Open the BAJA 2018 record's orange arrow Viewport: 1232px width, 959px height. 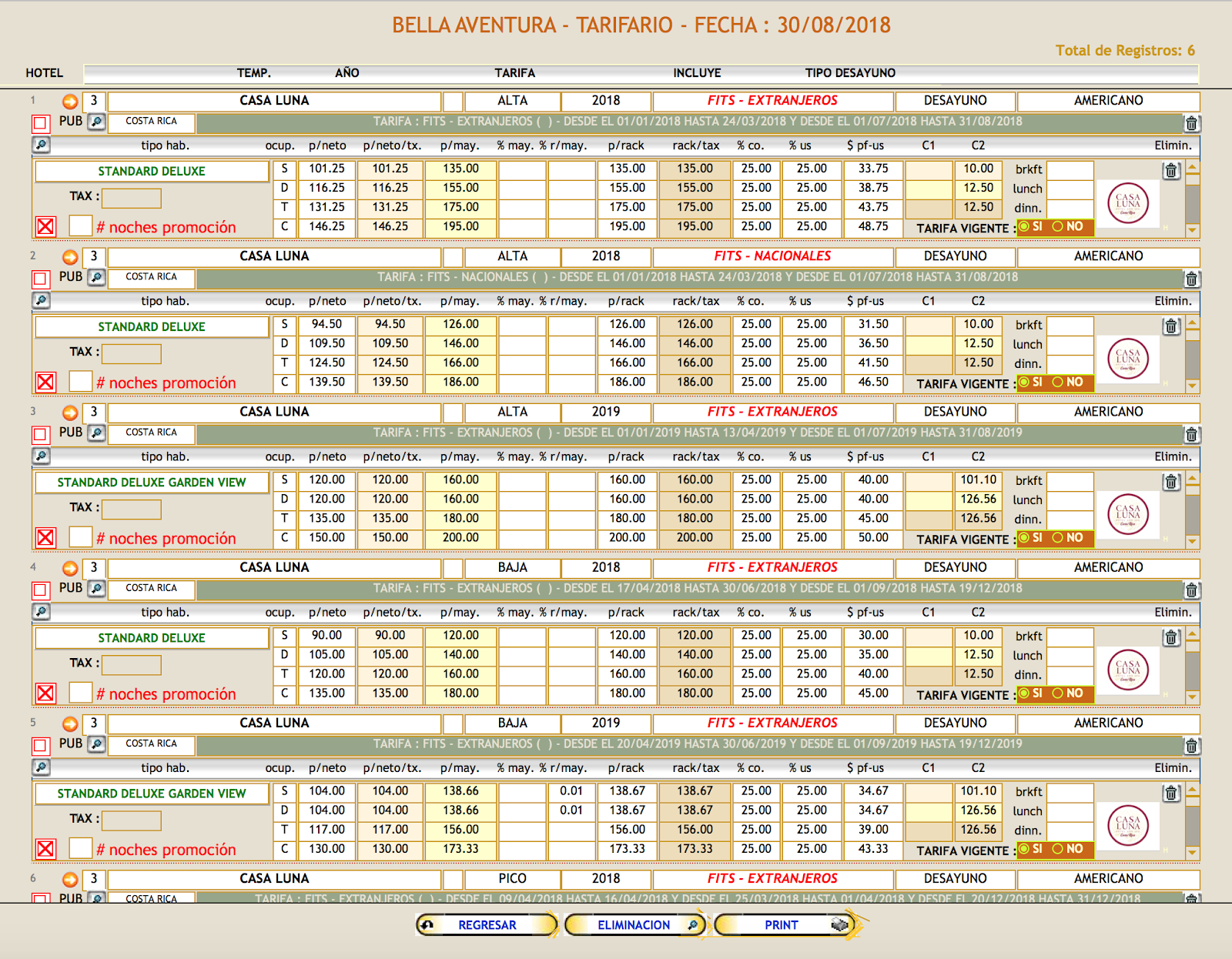[x=70, y=569]
